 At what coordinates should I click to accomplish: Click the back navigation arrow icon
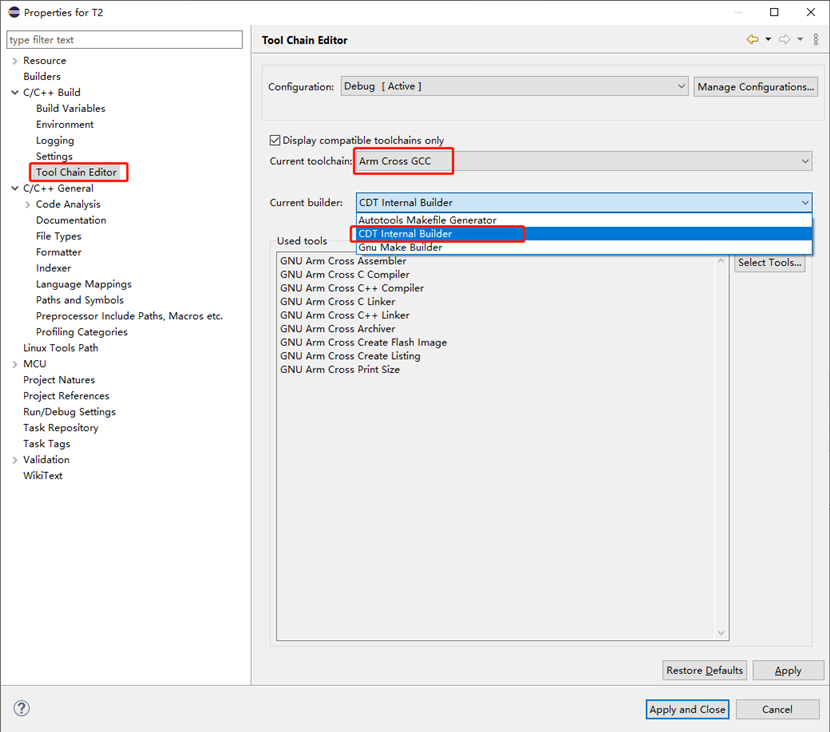pyautogui.click(x=754, y=39)
